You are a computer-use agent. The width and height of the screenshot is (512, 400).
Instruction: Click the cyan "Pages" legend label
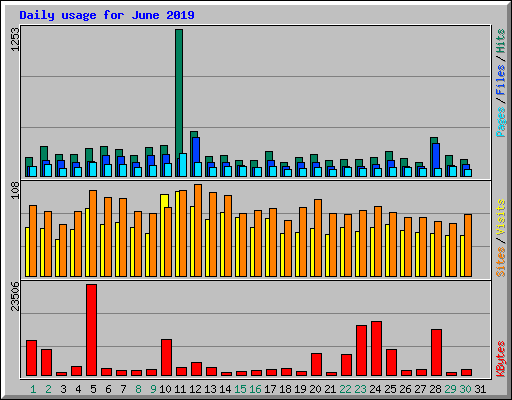pyautogui.click(x=500, y=122)
